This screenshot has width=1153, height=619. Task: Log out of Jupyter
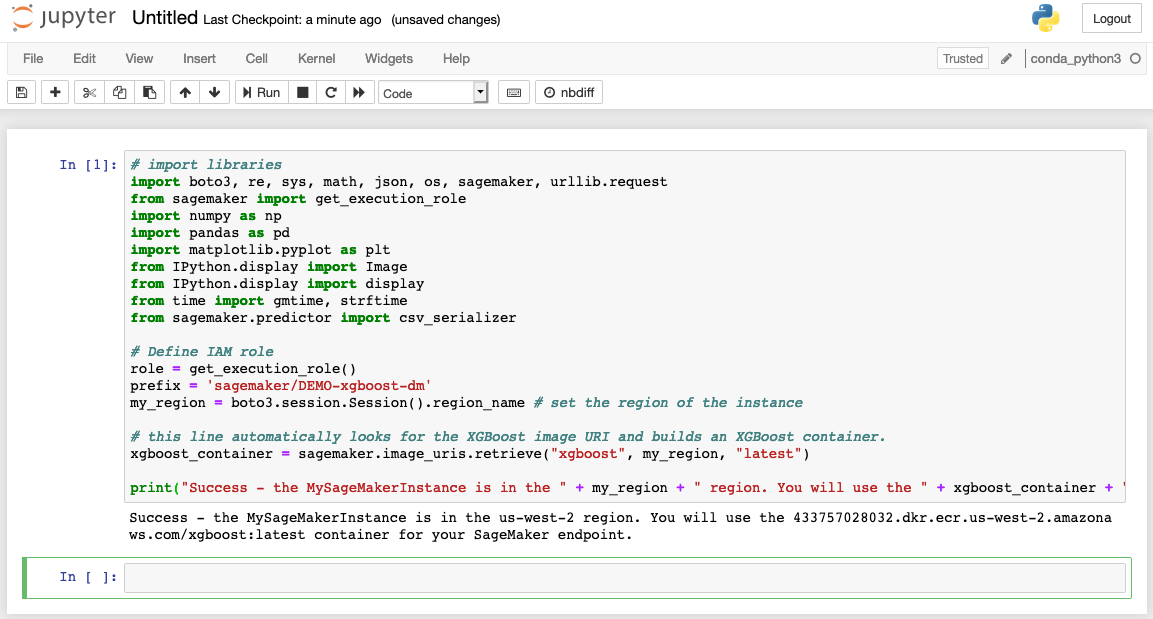coord(1110,18)
